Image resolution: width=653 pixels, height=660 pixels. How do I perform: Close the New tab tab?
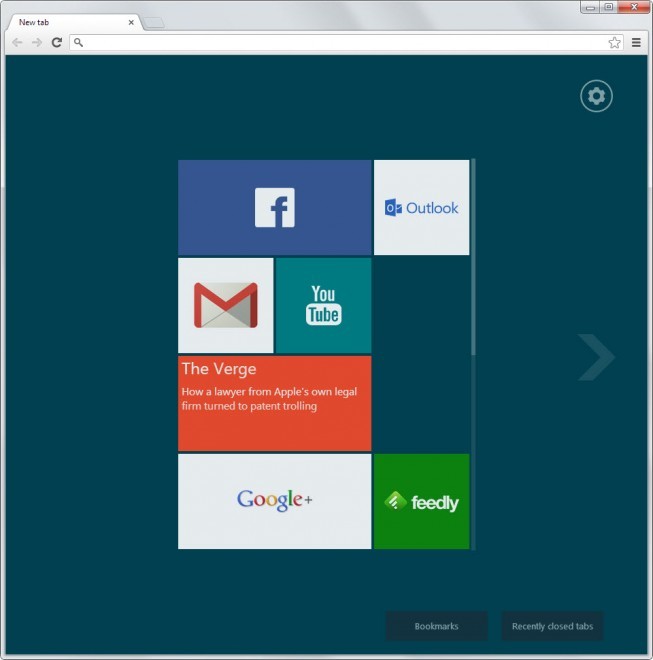(131, 22)
